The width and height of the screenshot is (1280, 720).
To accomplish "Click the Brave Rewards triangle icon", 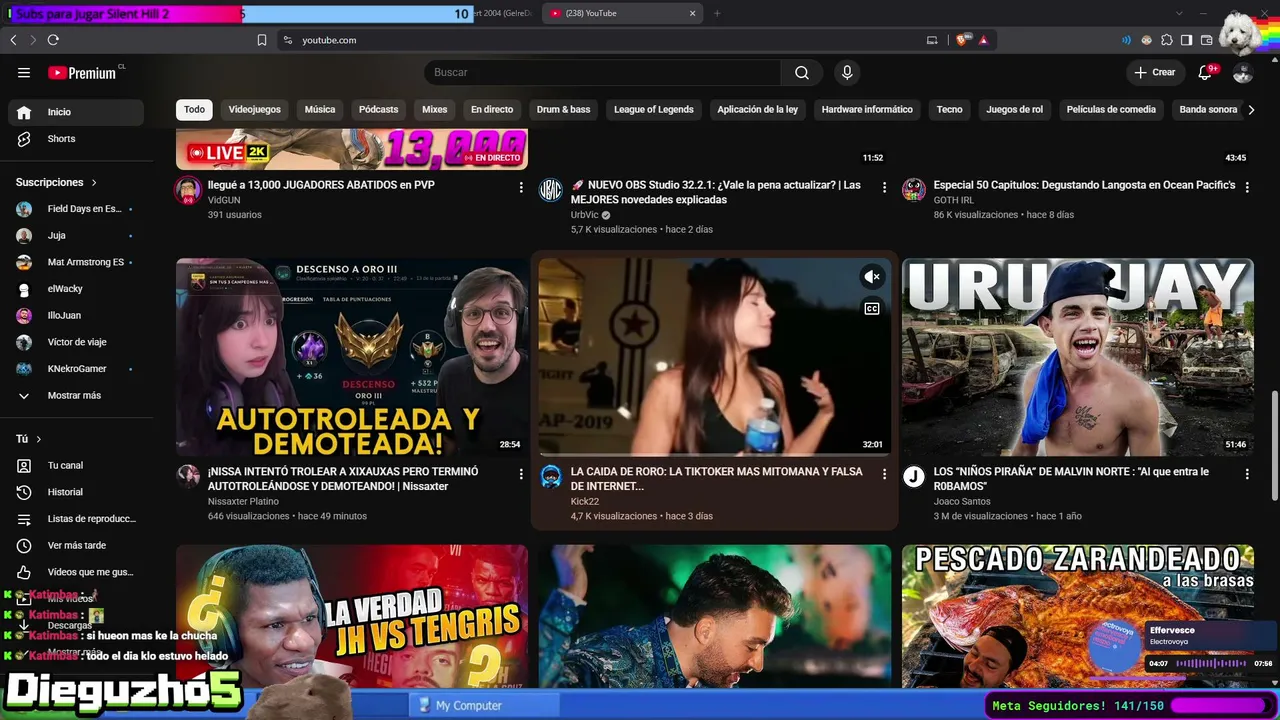I will pyautogui.click(x=984, y=40).
